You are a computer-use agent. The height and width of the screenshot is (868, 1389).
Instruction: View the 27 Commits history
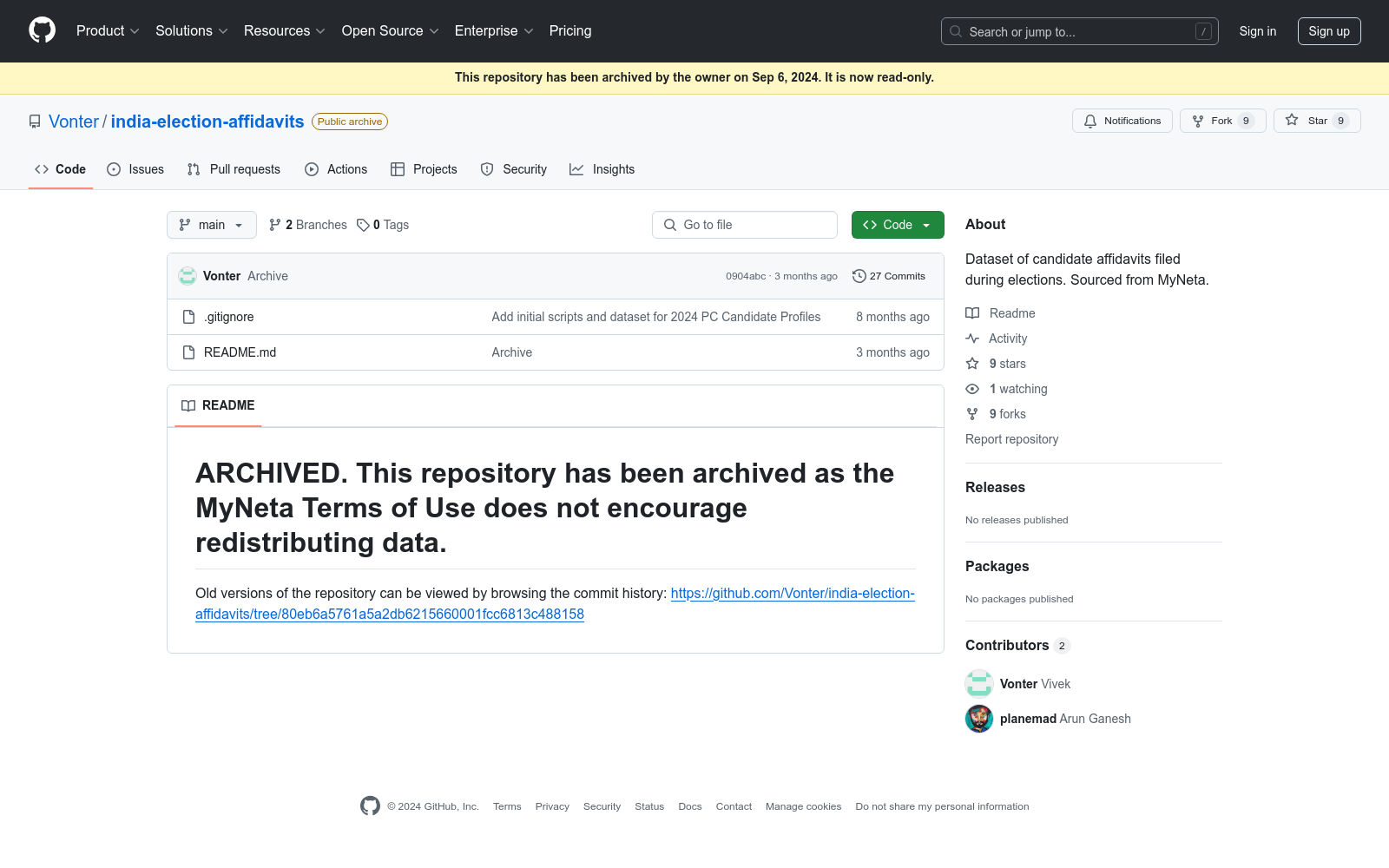889,276
